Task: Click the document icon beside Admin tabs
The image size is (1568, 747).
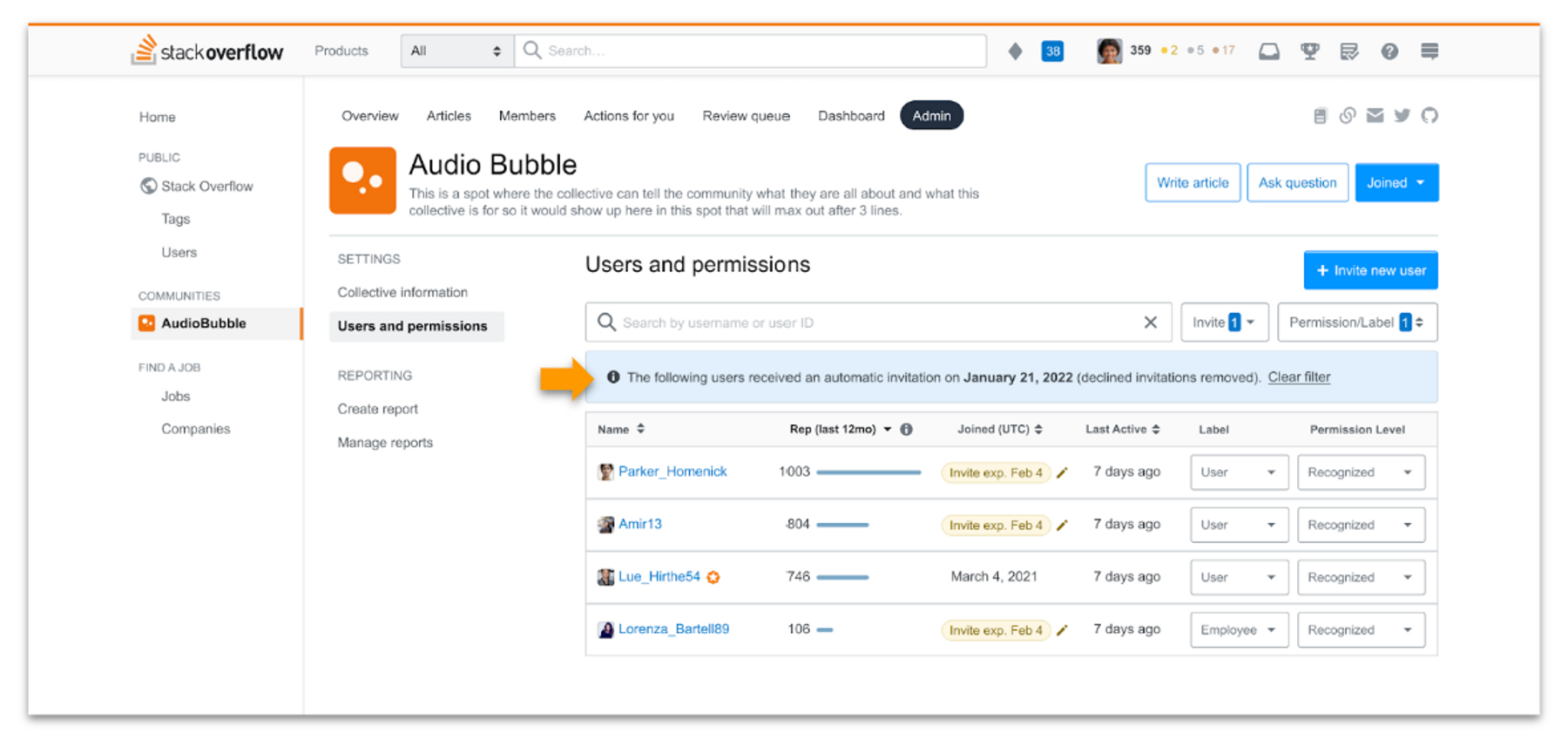Action: (1320, 116)
